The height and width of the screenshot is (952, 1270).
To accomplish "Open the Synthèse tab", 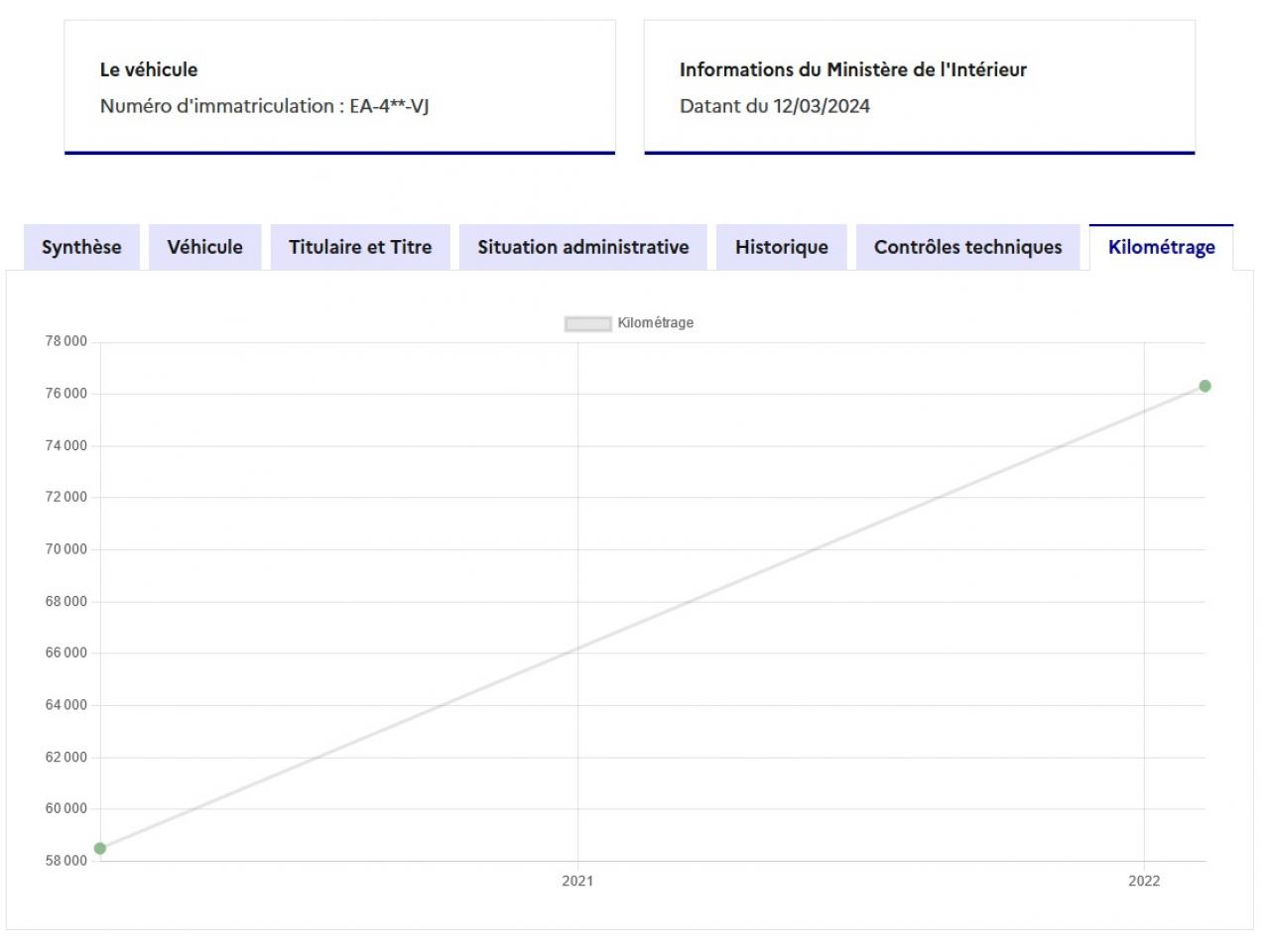I will [x=81, y=247].
